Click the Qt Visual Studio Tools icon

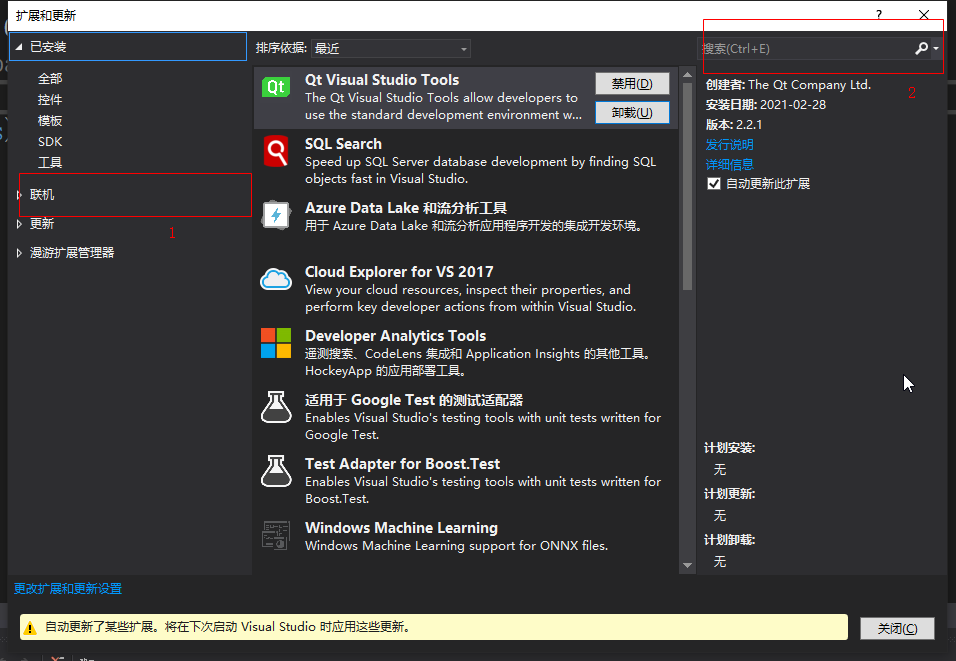click(276, 87)
